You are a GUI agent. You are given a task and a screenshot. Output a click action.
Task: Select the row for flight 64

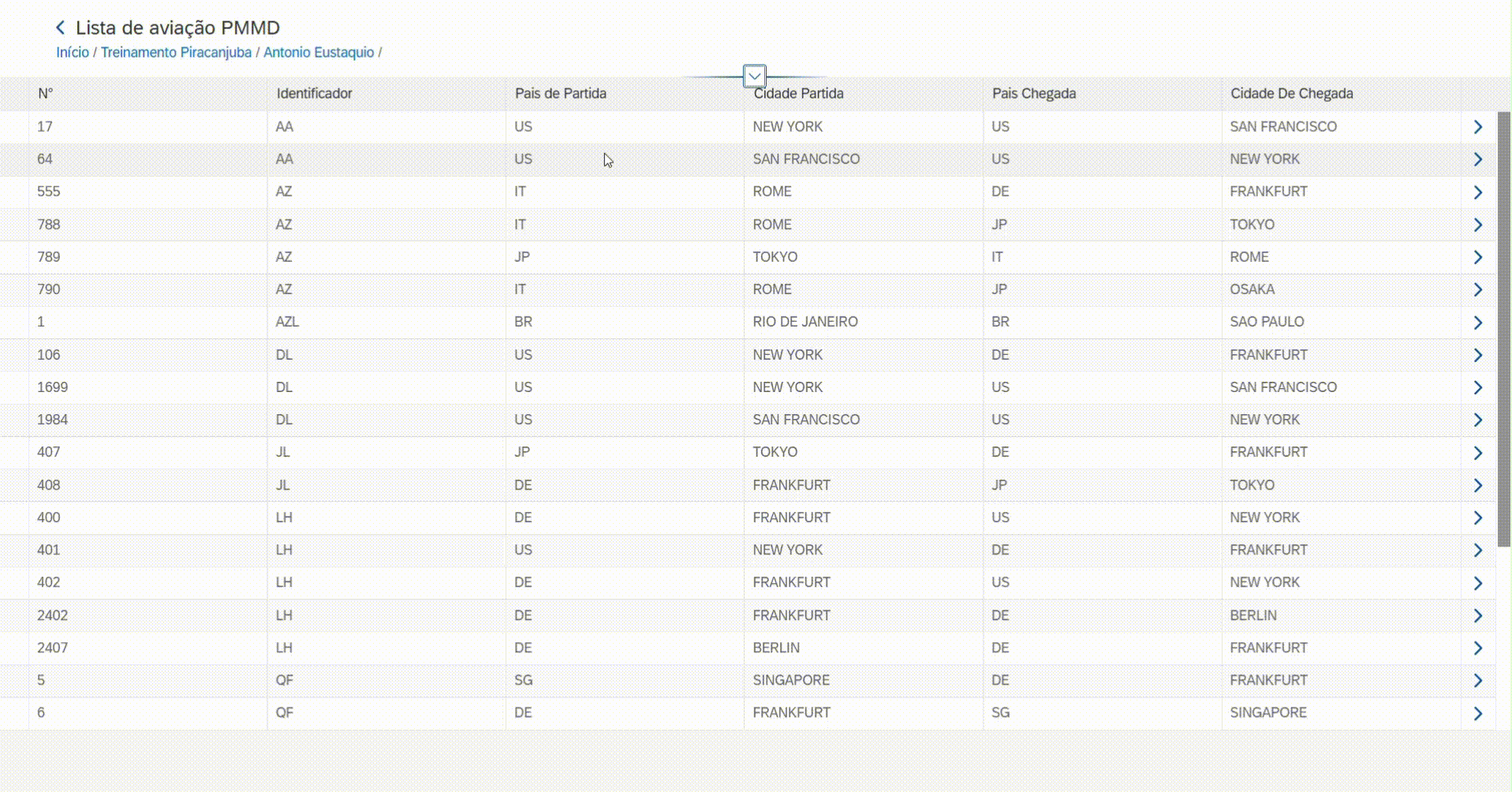[394, 159]
